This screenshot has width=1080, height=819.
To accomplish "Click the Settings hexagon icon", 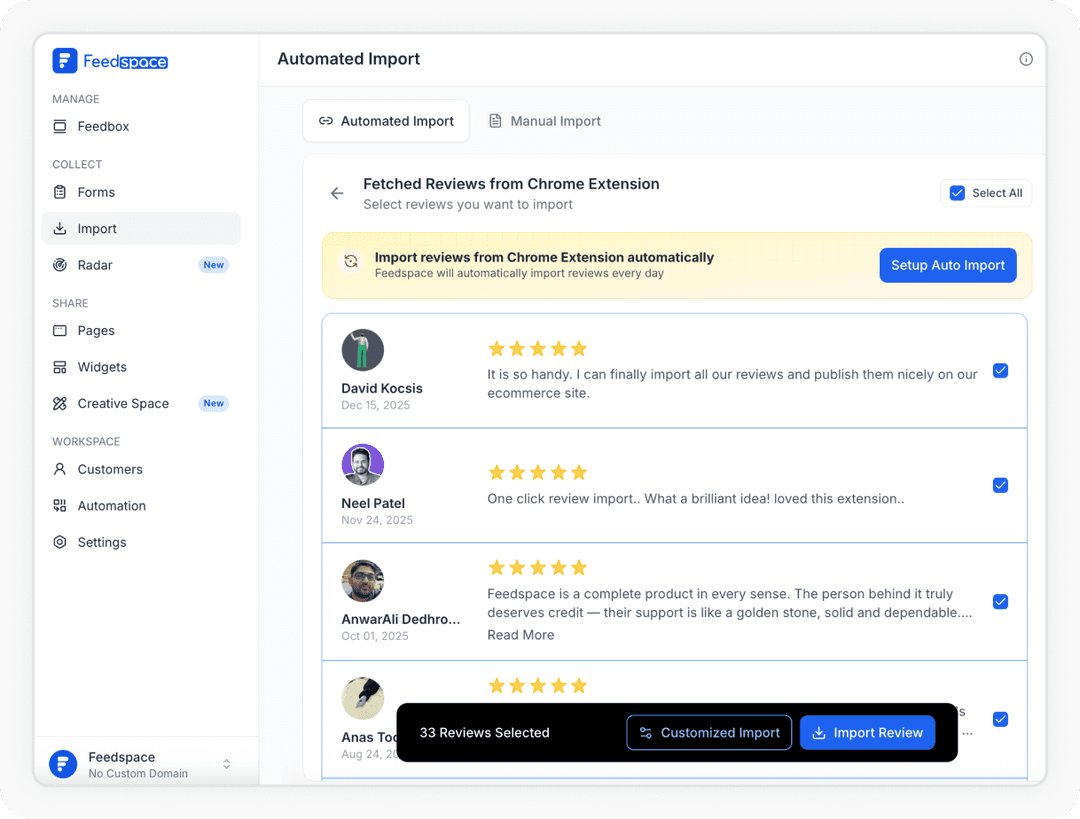I will tap(60, 542).
